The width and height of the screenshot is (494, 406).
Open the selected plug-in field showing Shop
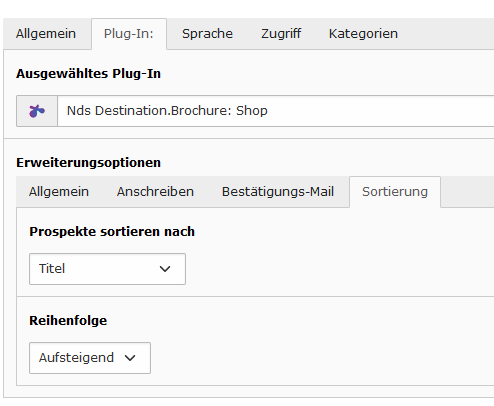point(276,111)
